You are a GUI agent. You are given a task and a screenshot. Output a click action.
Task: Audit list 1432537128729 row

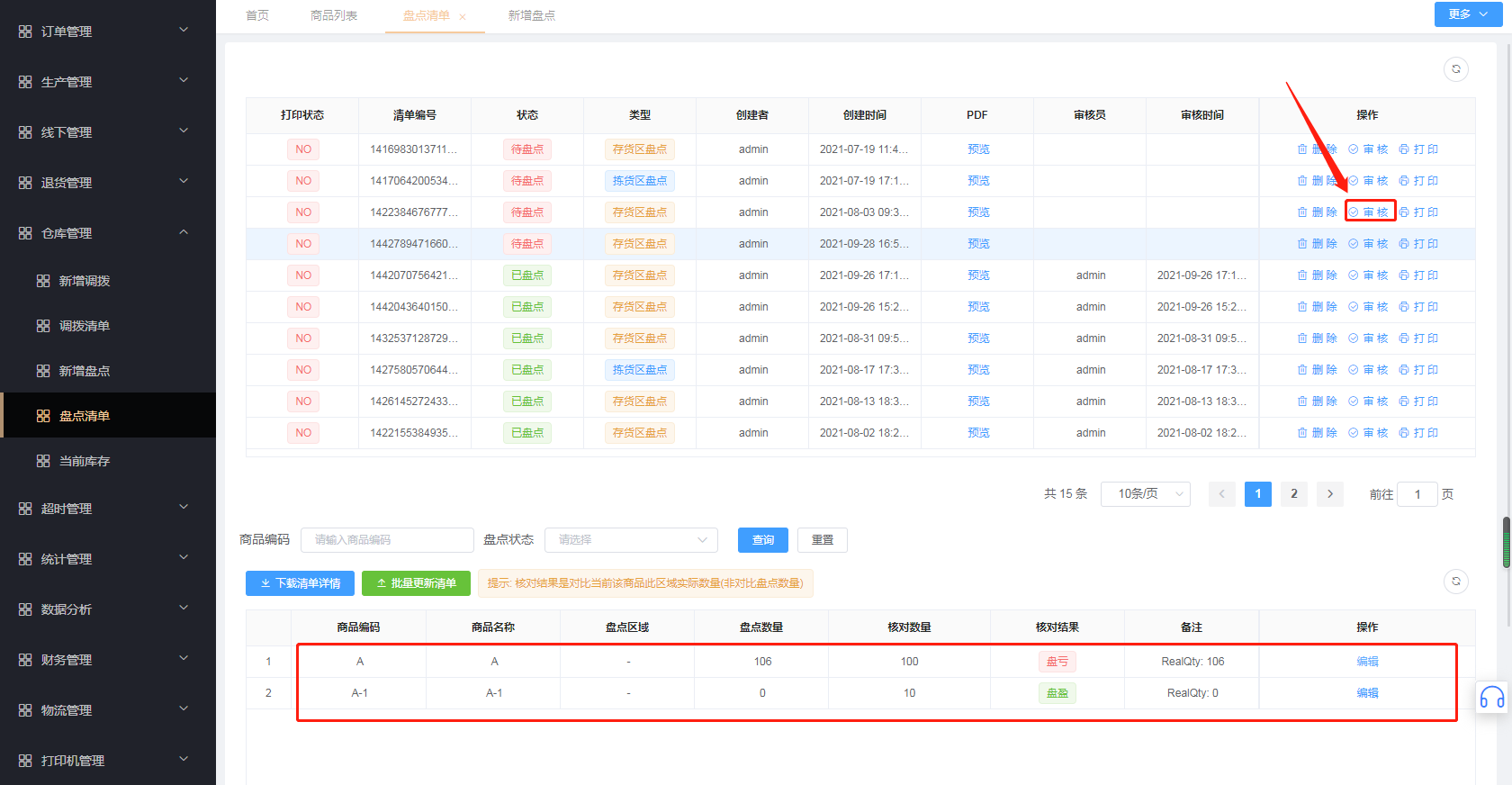coord(1368,338)
